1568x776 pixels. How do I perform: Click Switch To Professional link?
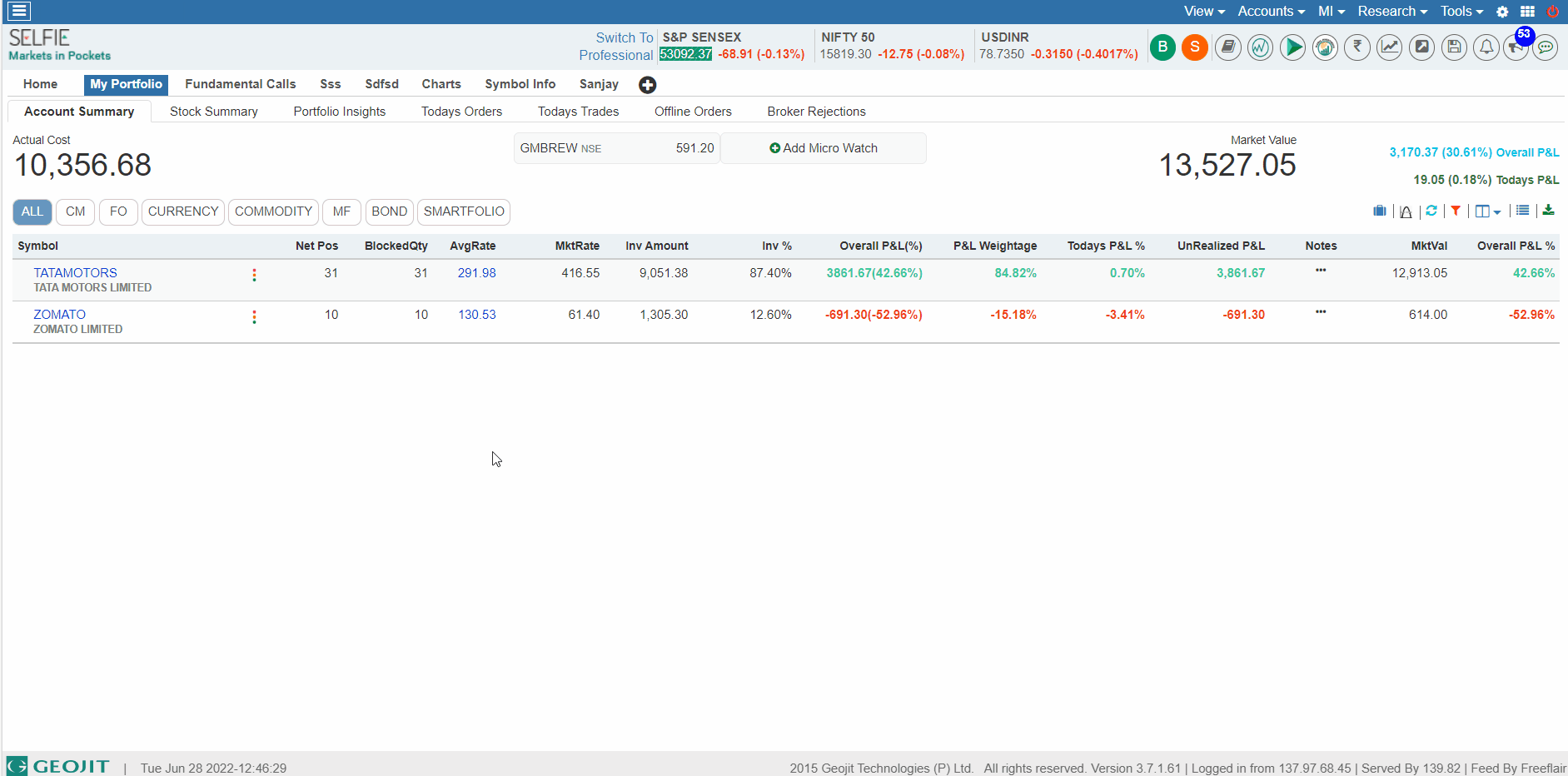point(616,47)
